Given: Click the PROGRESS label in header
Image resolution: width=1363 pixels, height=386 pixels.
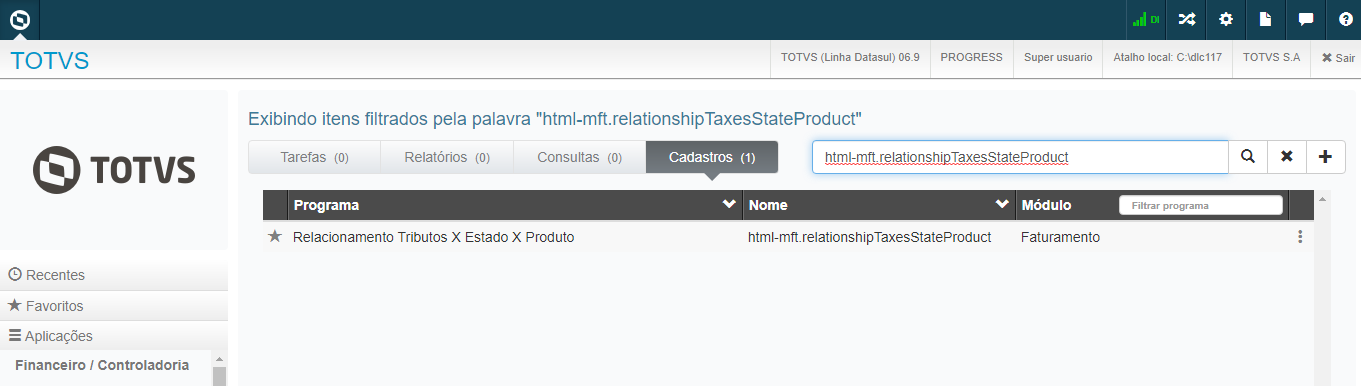Looking at the screenshot, I should 971,58.
